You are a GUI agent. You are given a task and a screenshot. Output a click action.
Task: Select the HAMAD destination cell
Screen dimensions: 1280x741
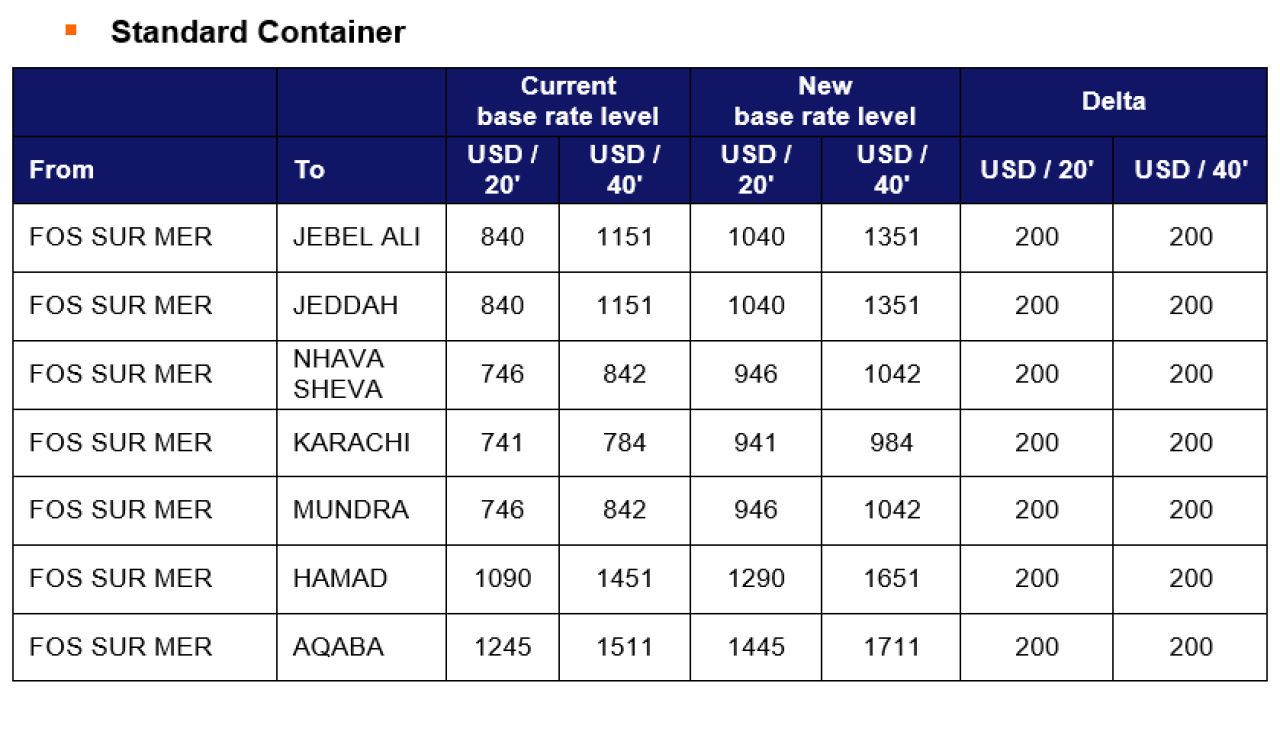click(361, 579)
